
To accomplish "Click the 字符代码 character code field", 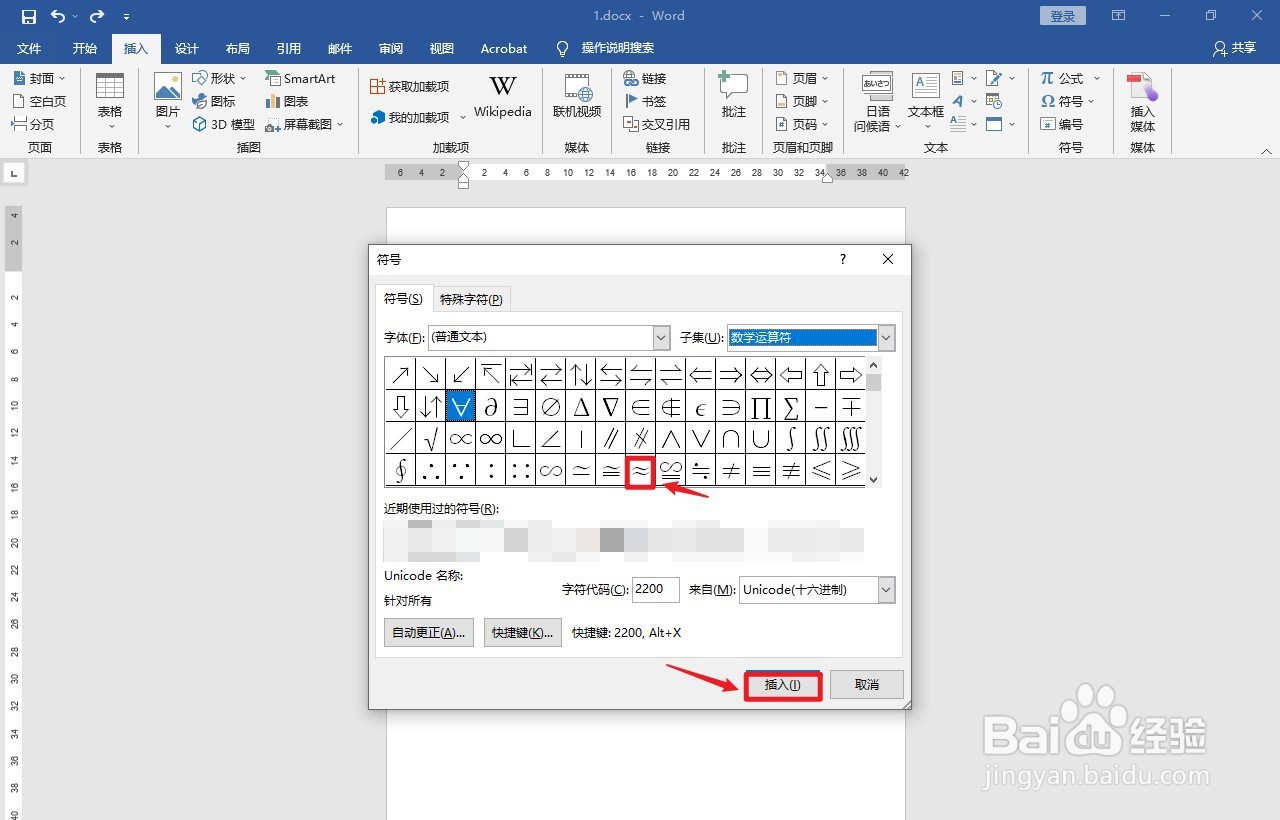I will tap(656, 590).
